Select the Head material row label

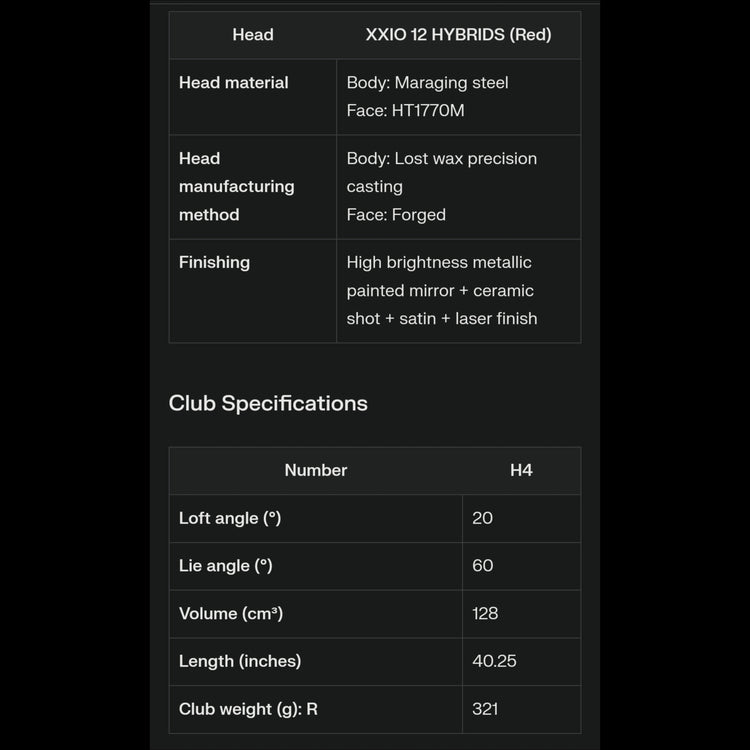pos(234,83)
